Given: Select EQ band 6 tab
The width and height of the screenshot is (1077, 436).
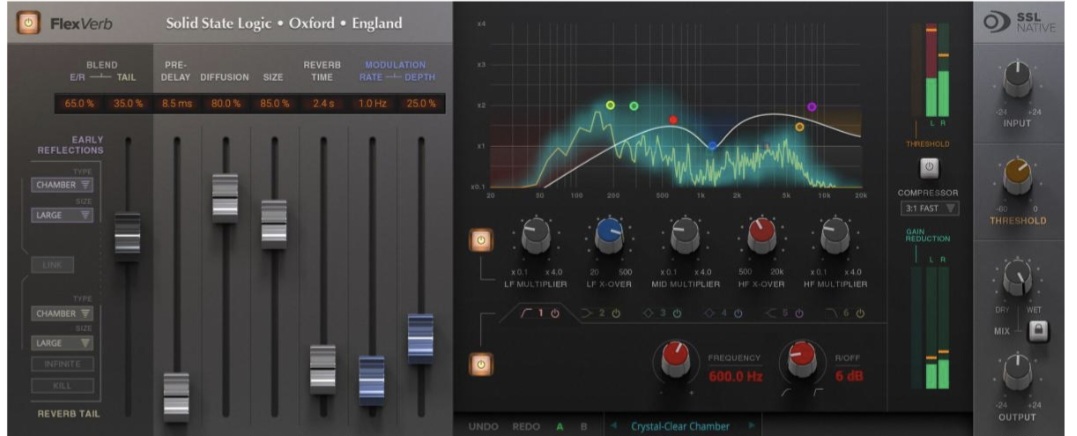Looking at the screenshot, I should click(x=847, y=313).
